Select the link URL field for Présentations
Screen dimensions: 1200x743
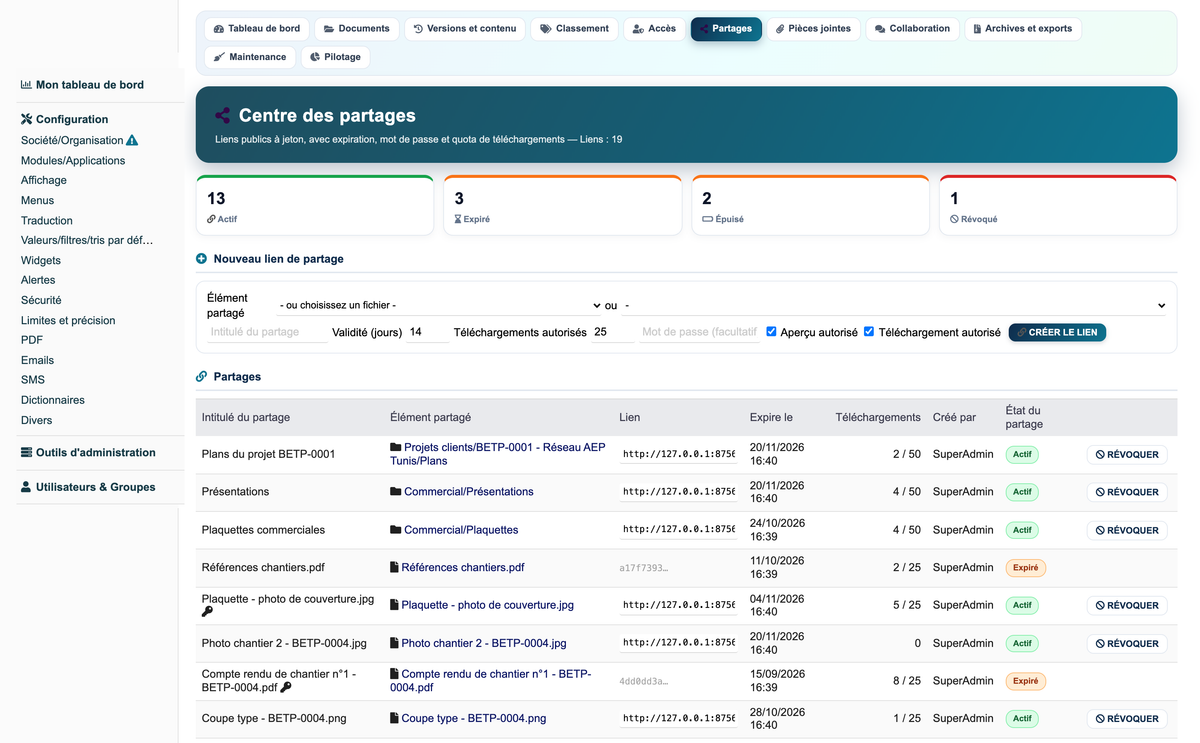click(x=678, y=492)
